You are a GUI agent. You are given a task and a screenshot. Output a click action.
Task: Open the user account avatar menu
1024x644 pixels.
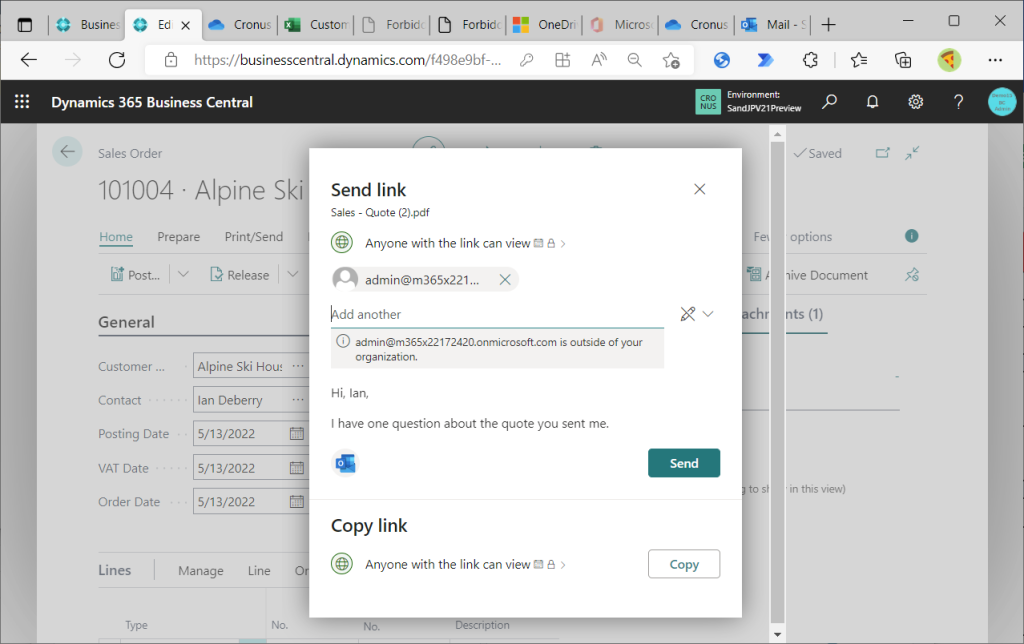click(1002, 102)
